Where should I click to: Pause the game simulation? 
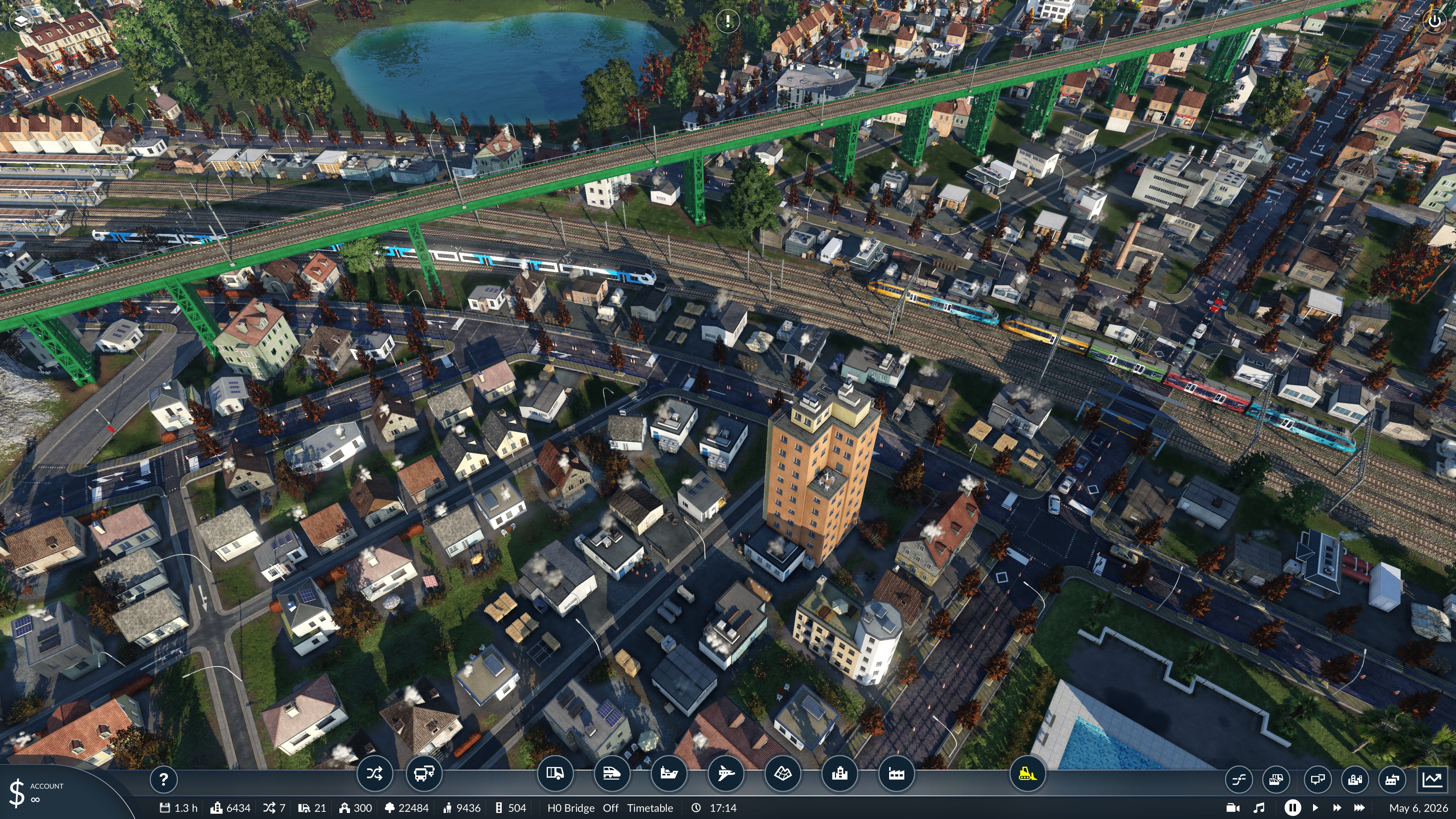point(1292,808)
